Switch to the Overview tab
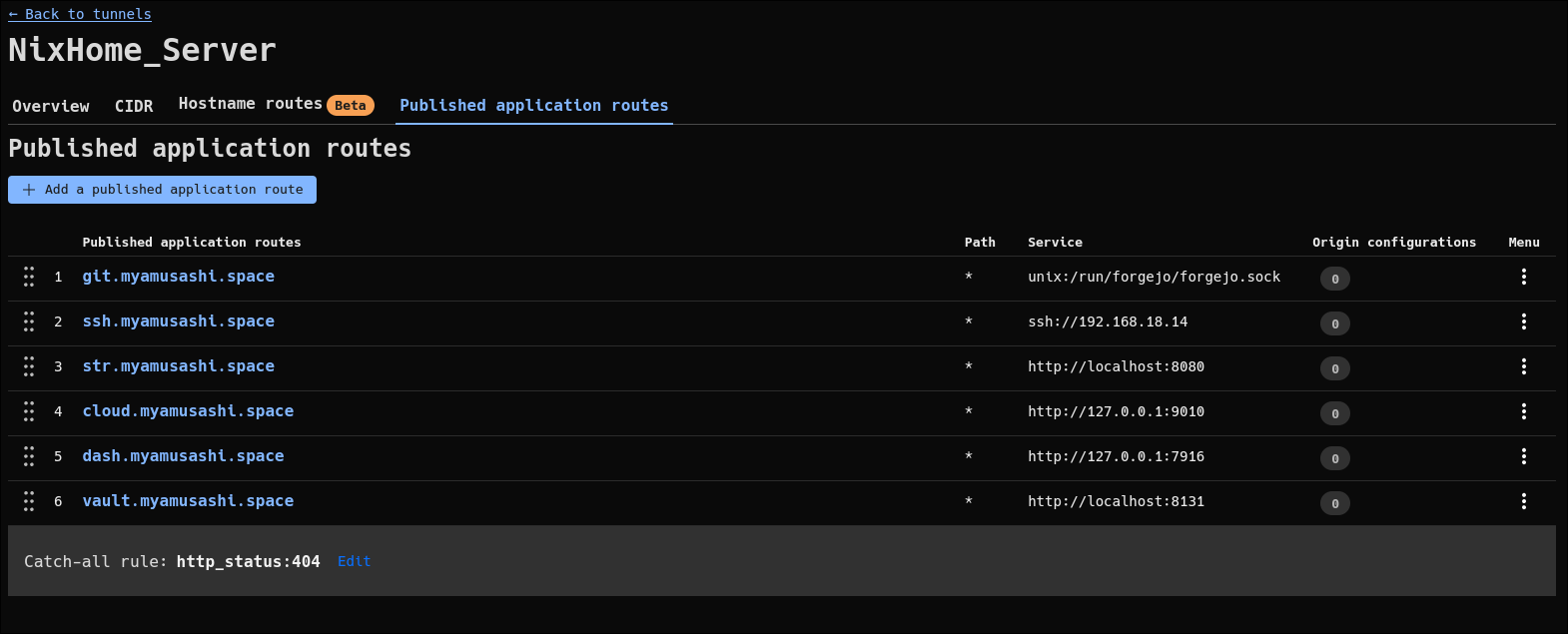 coord(51,106)
